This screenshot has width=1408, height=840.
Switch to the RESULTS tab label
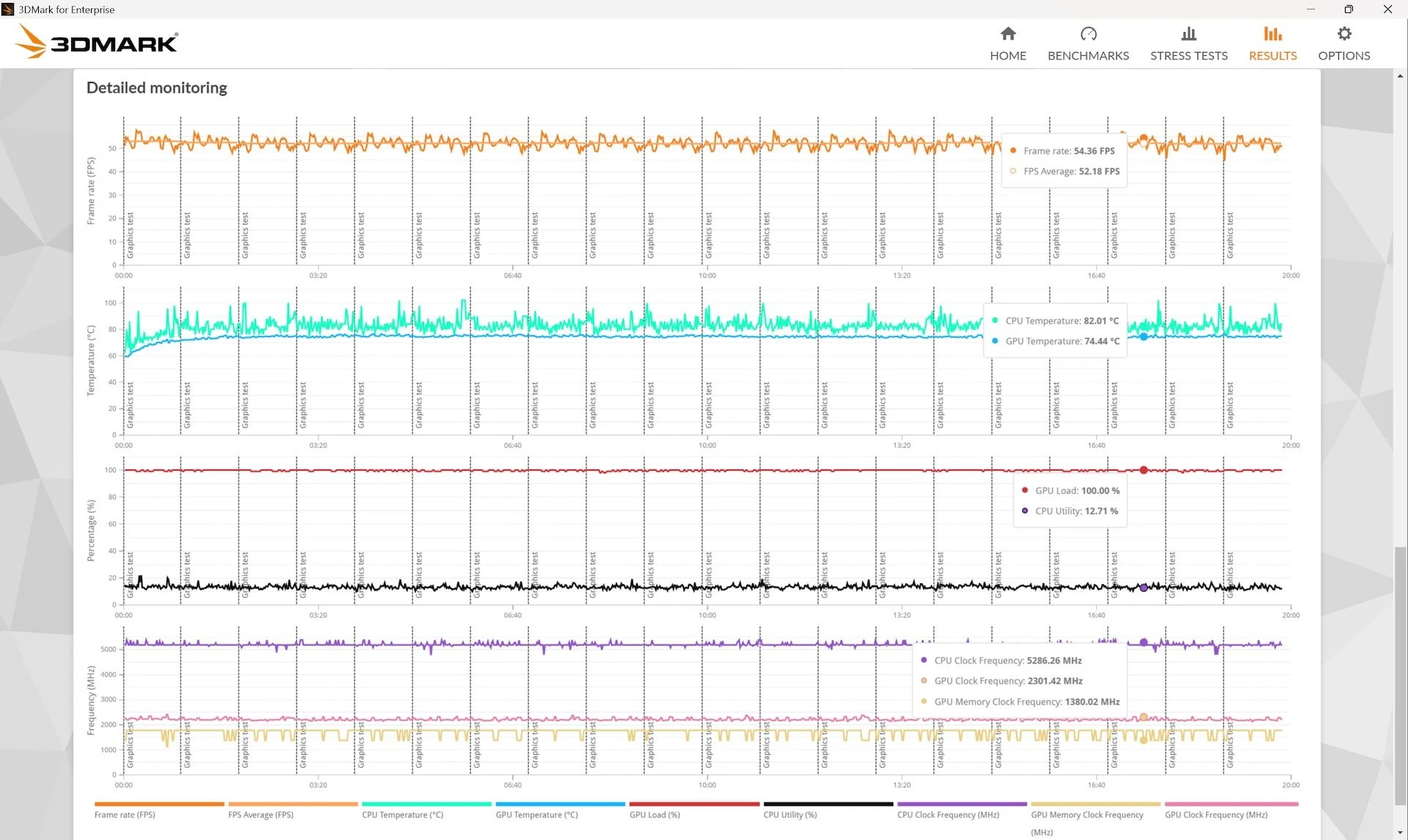[1273, 56]
